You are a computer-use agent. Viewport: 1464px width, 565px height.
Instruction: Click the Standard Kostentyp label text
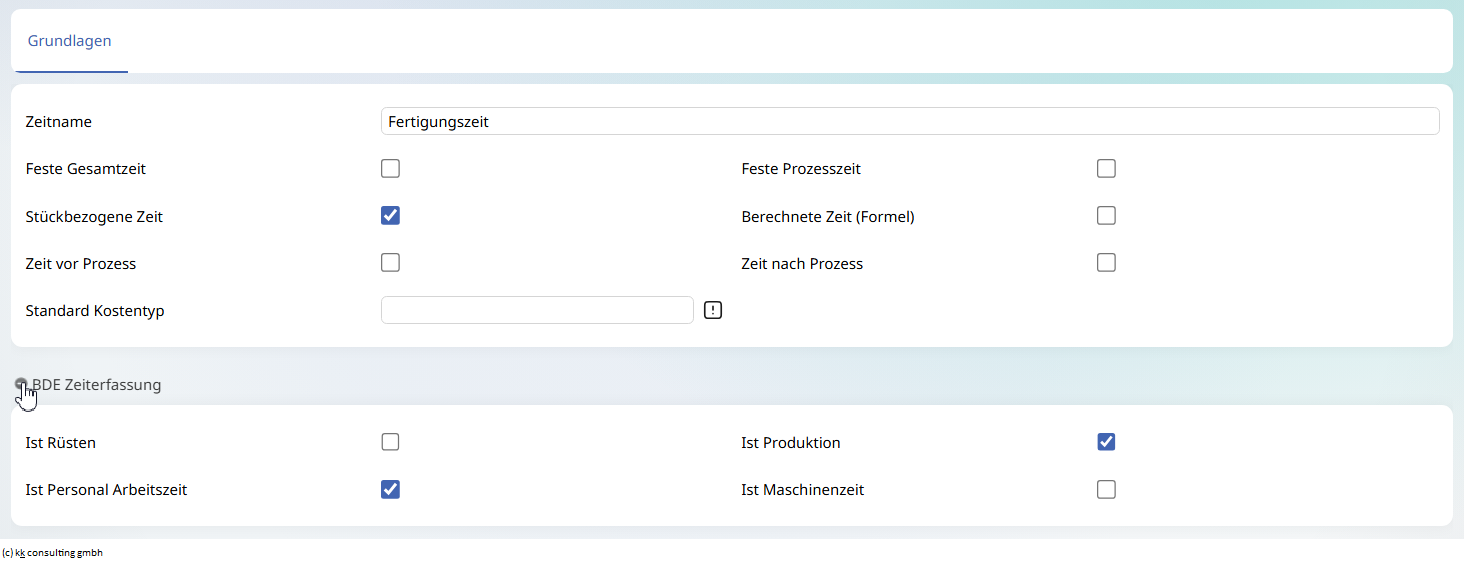[95, 310]
